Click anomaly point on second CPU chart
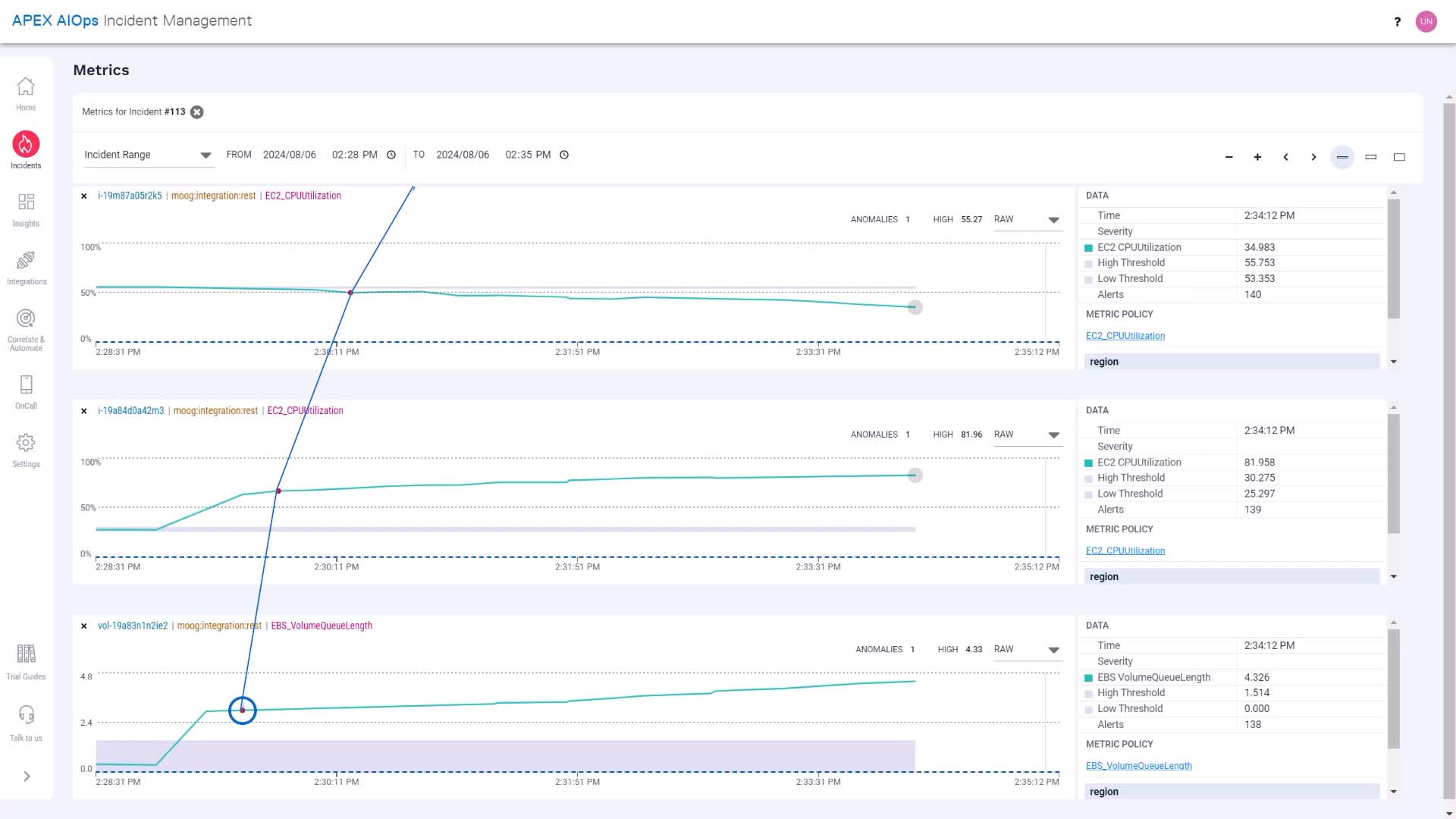 point(278,491)
